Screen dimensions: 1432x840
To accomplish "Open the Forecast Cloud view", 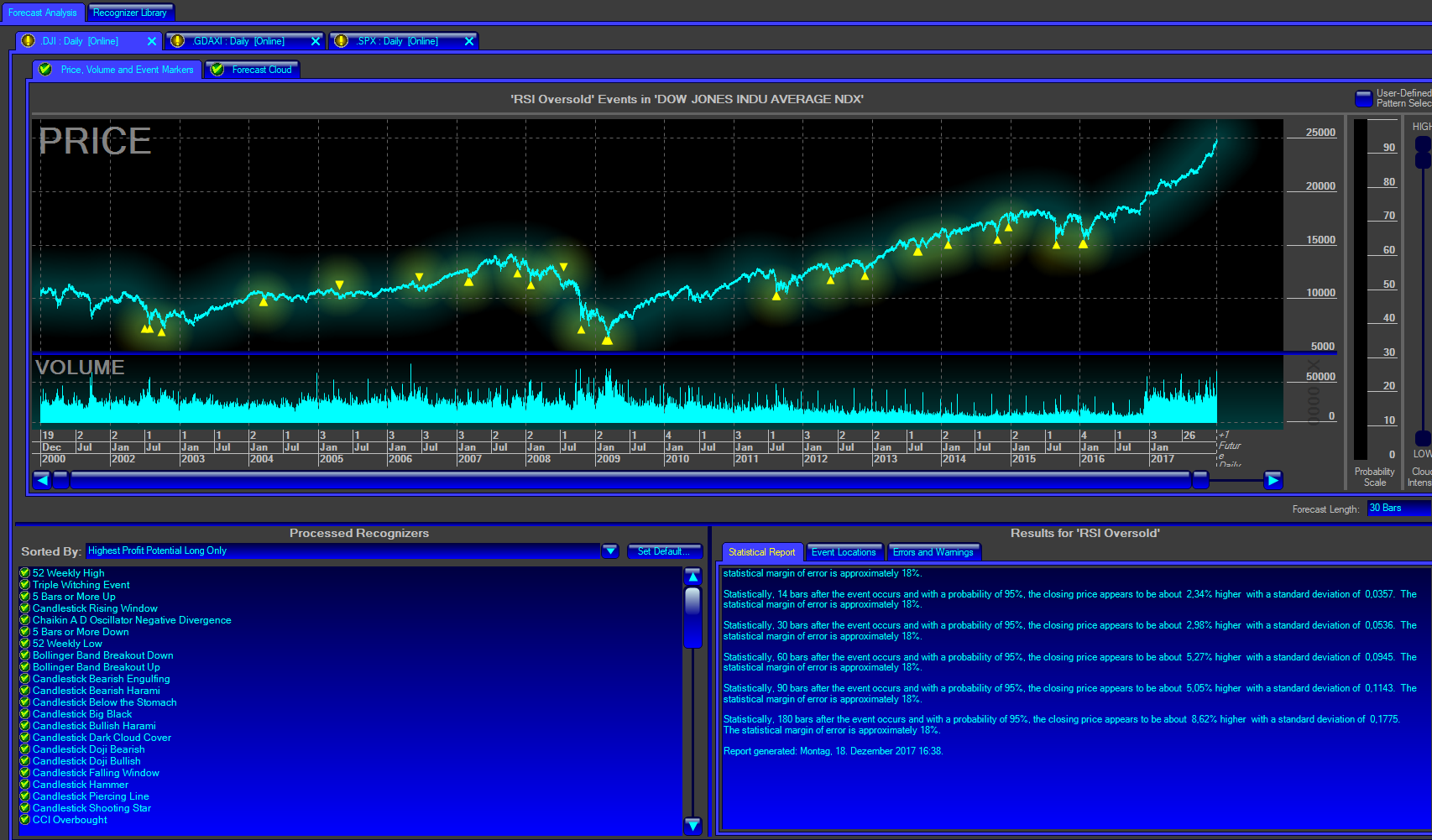I will (x=252, y=70).
